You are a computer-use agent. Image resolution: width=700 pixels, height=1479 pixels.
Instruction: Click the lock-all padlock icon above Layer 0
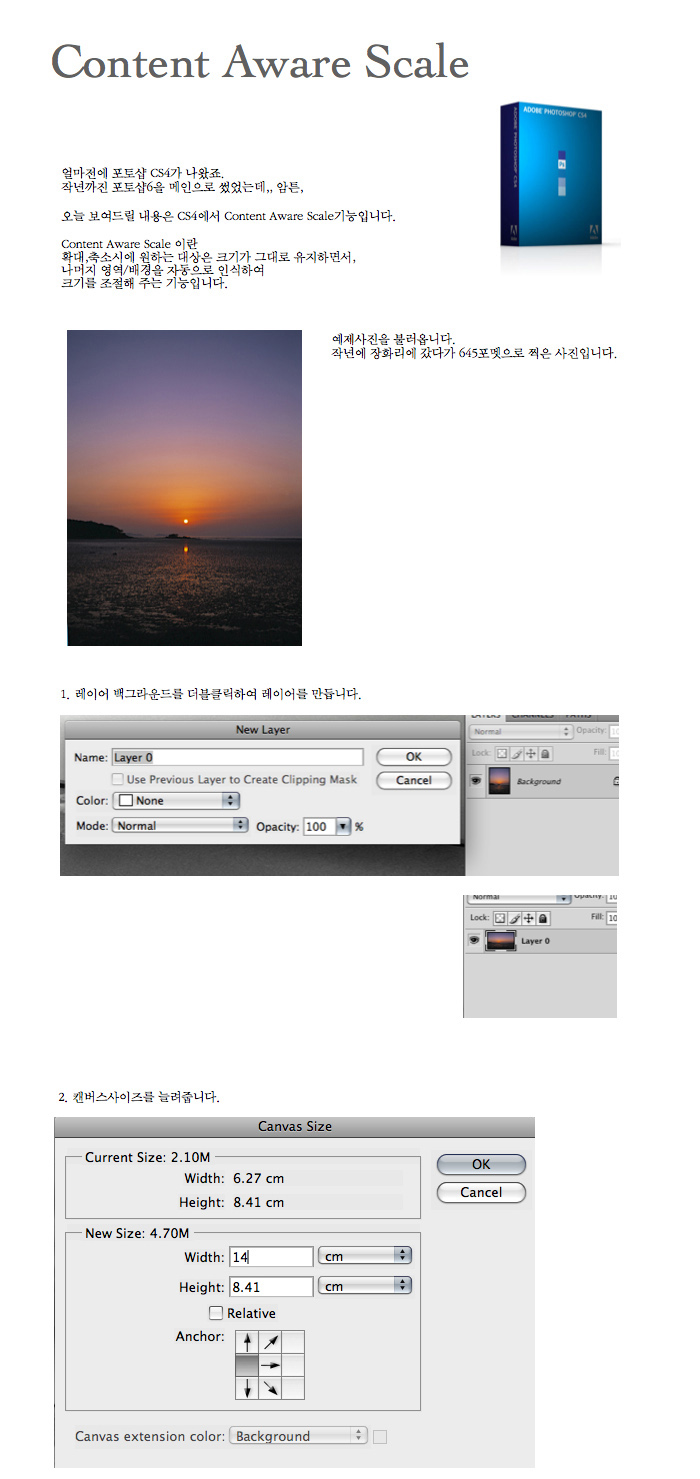tap(543, 918)
